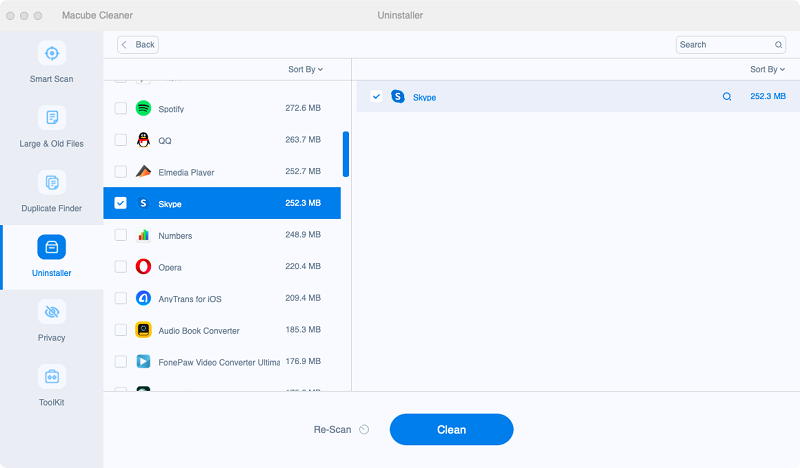Select AnyTrans for iOS name

click(x=190, y=299)
